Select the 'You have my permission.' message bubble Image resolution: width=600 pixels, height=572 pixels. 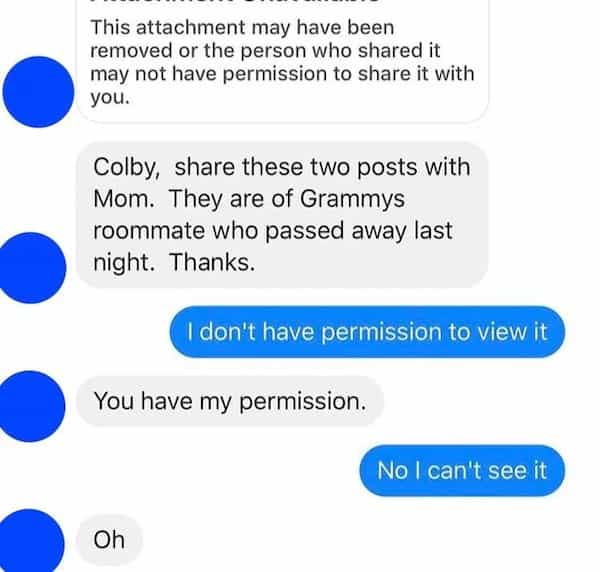pos(230,401)
